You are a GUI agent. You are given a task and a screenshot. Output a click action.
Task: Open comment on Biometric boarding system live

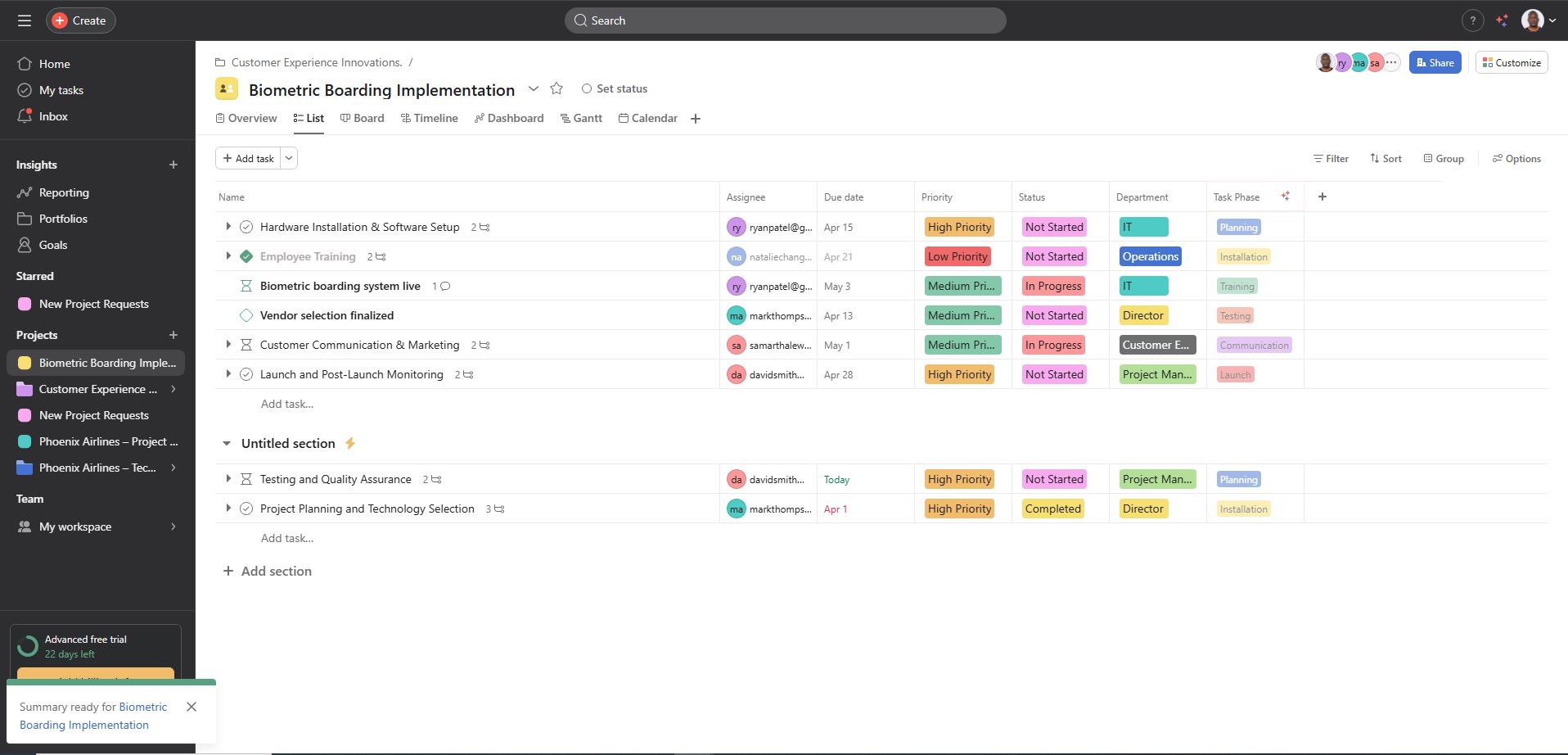pos(445,286)
